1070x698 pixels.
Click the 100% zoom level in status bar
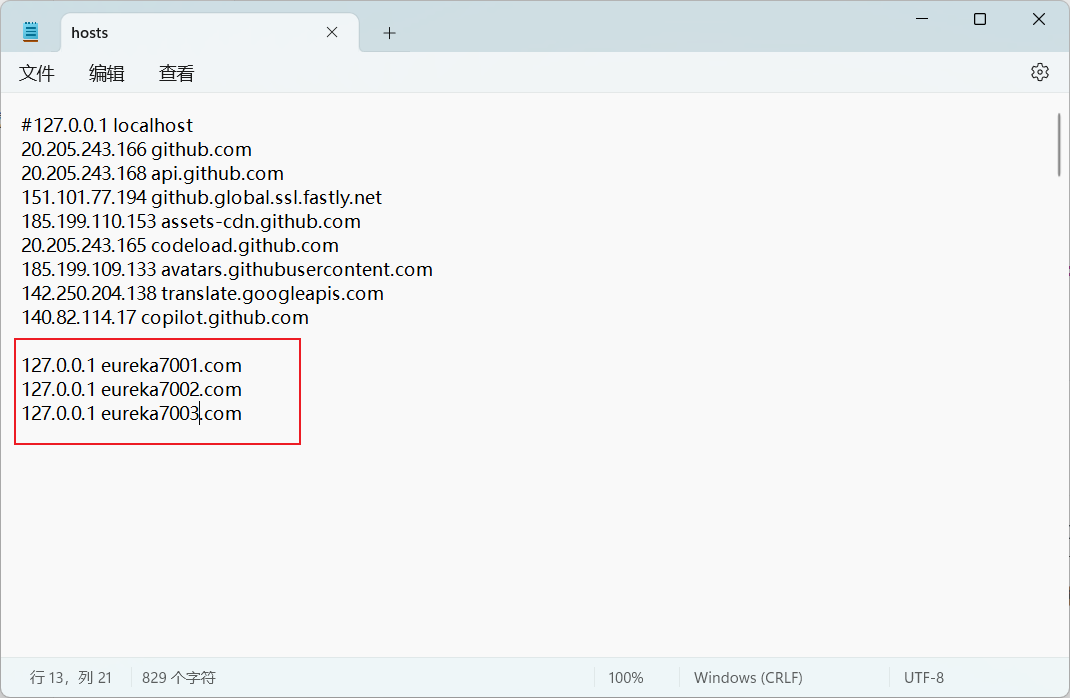[626, 678]
